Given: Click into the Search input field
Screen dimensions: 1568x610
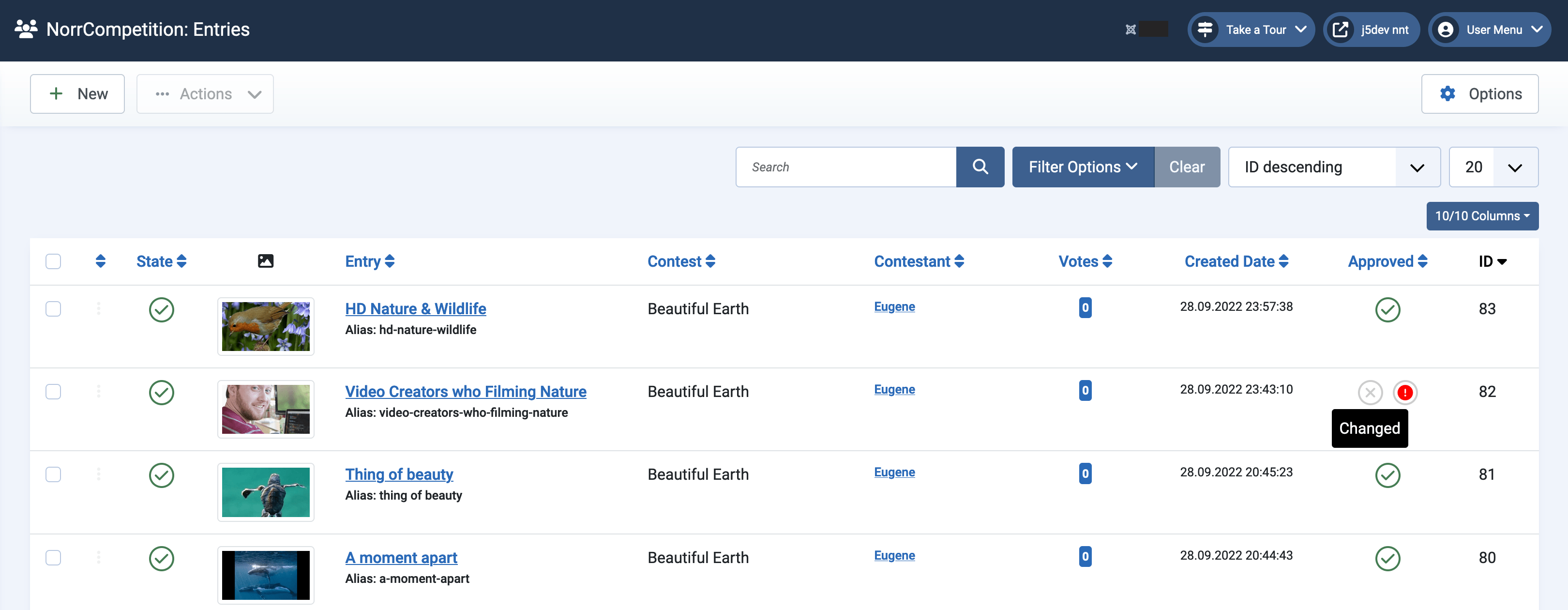Looking at the screenshot, I should tap(845, 167).
